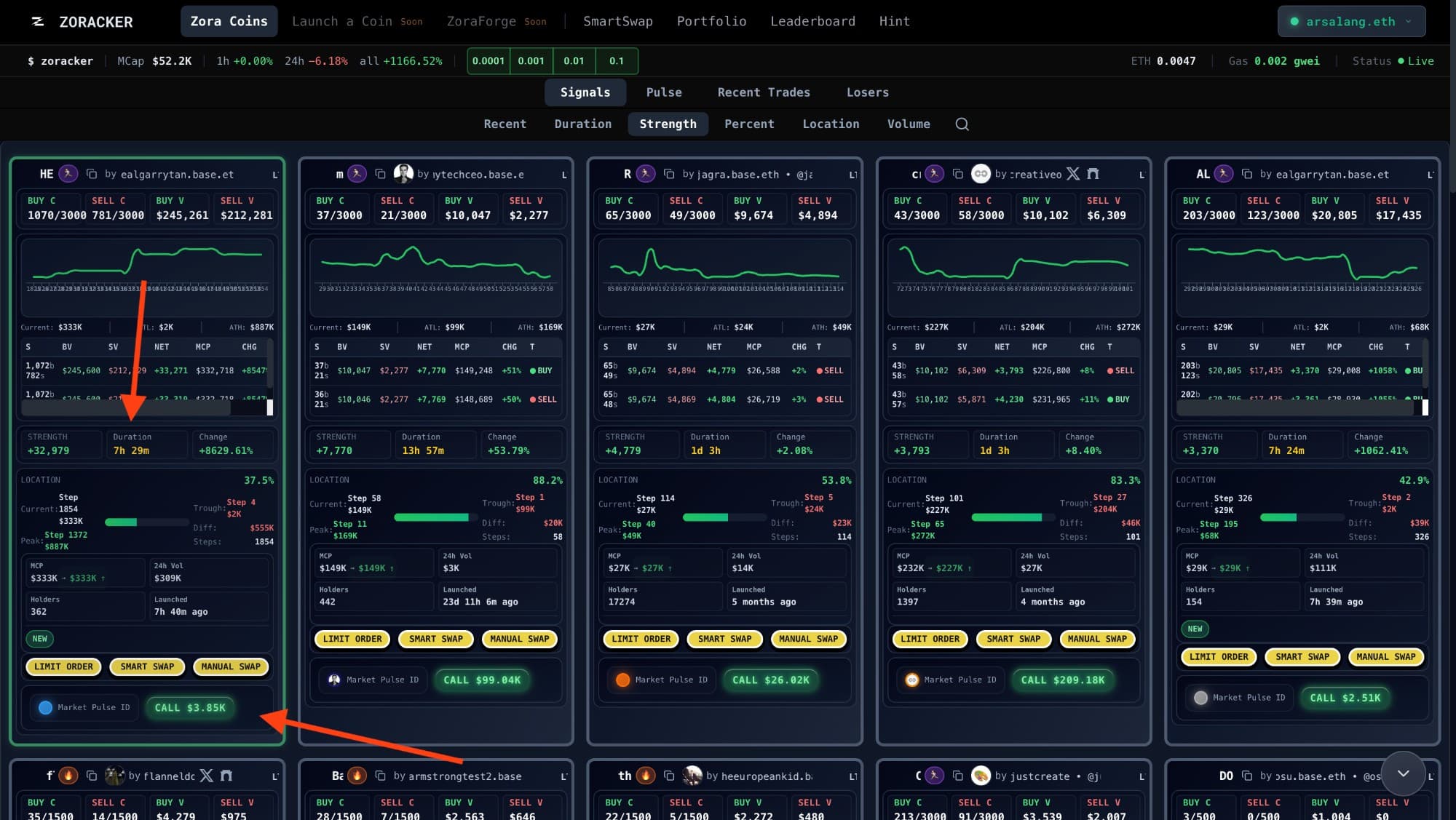Viewport: 1456px width, 820px height.
Task: Click the X icon next to flanneldc
Action: click(206, 776)
